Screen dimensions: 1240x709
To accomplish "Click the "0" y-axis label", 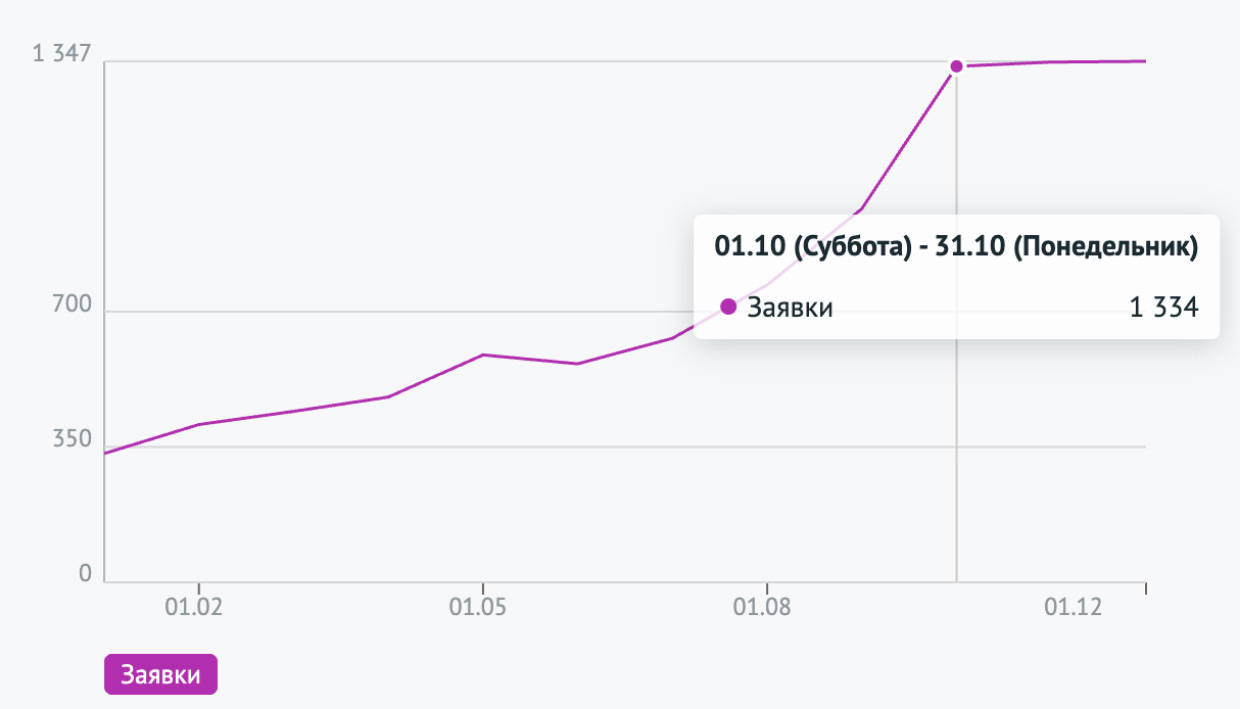I will (x=85, y=574).
